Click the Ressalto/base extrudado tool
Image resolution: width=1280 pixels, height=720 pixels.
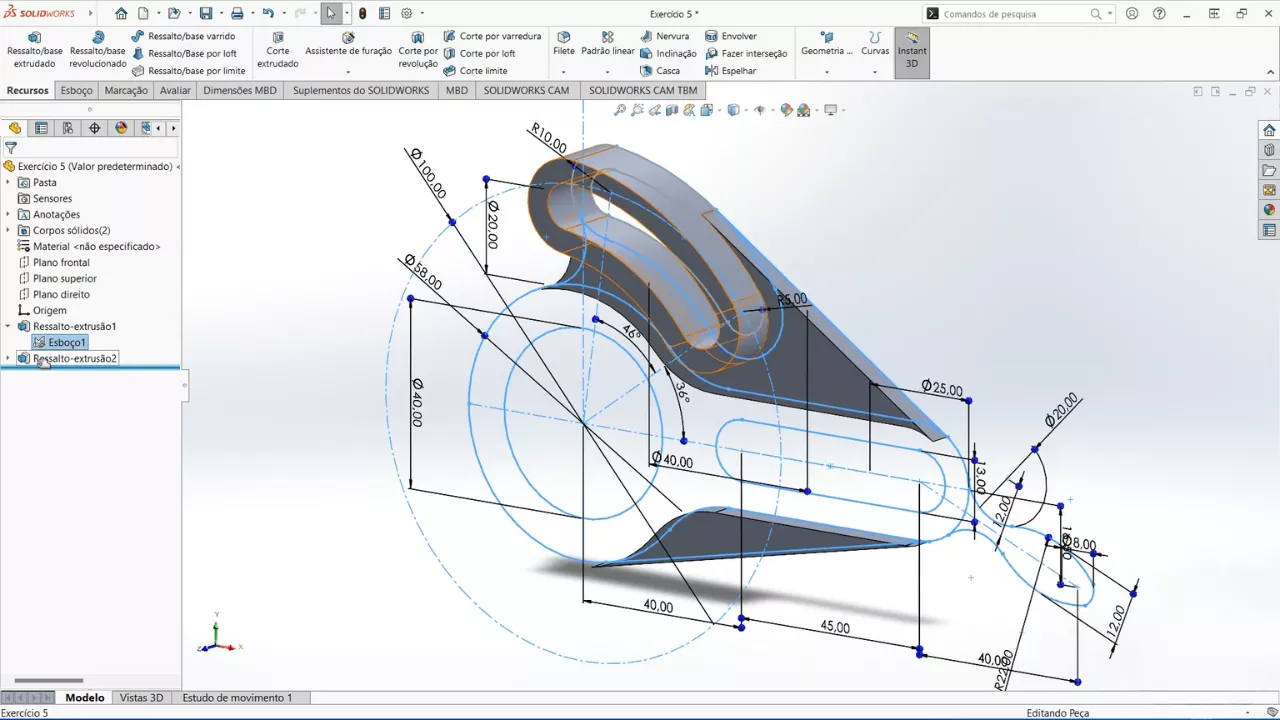pos(34,50)
